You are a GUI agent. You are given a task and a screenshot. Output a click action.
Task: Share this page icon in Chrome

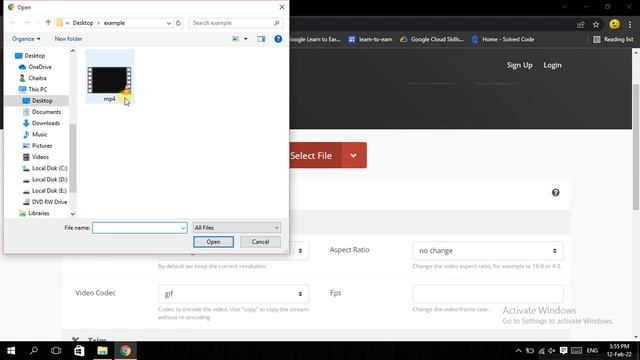pos(580,24)
